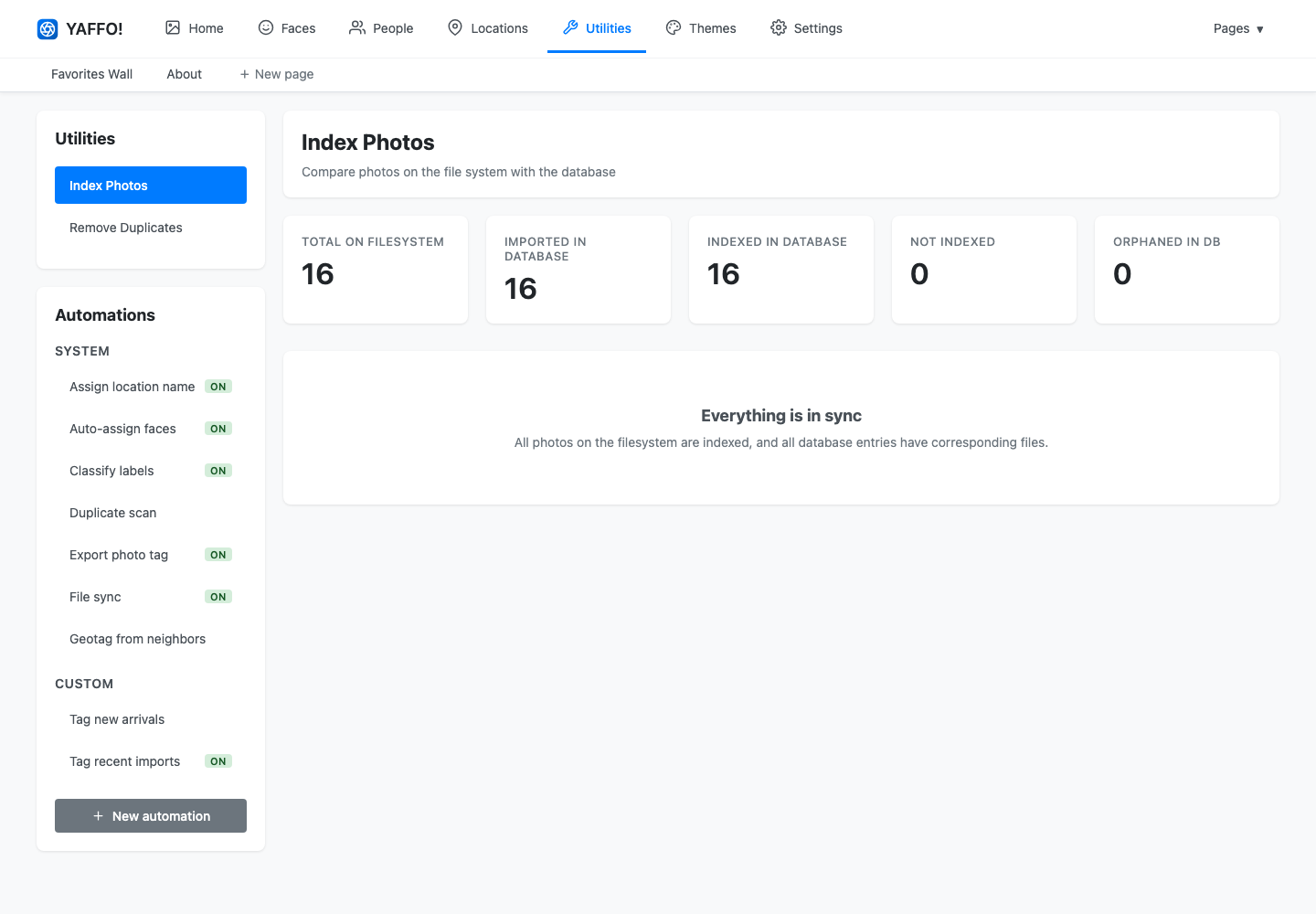Screen dimensions: 1316x914
Task: Toggle the Export photo tag ON badge
Action: coord(218,555)
